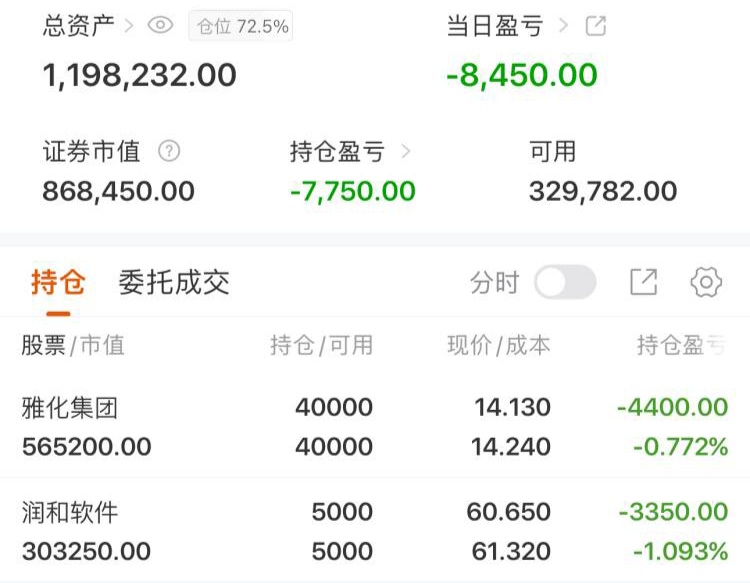Open help question mark beside 证券市值
This screenshot has height=583, width=750.
(169, 151)
